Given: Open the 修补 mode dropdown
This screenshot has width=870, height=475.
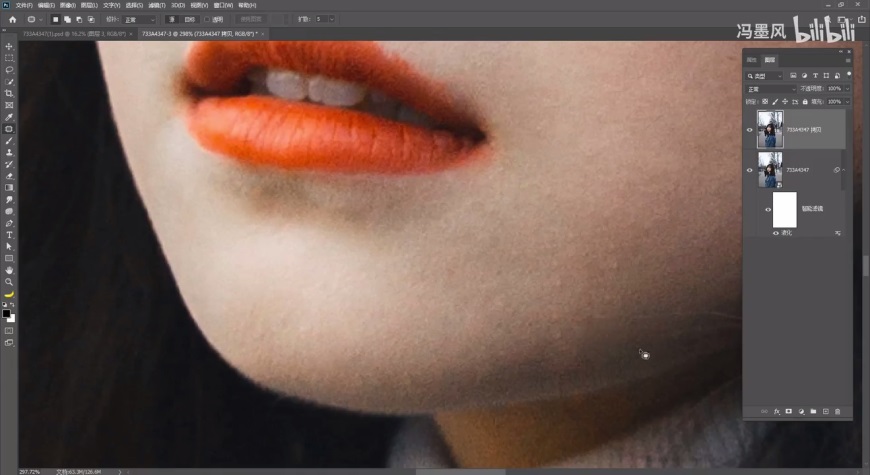Looking at the screenshot, I should 139,19.
